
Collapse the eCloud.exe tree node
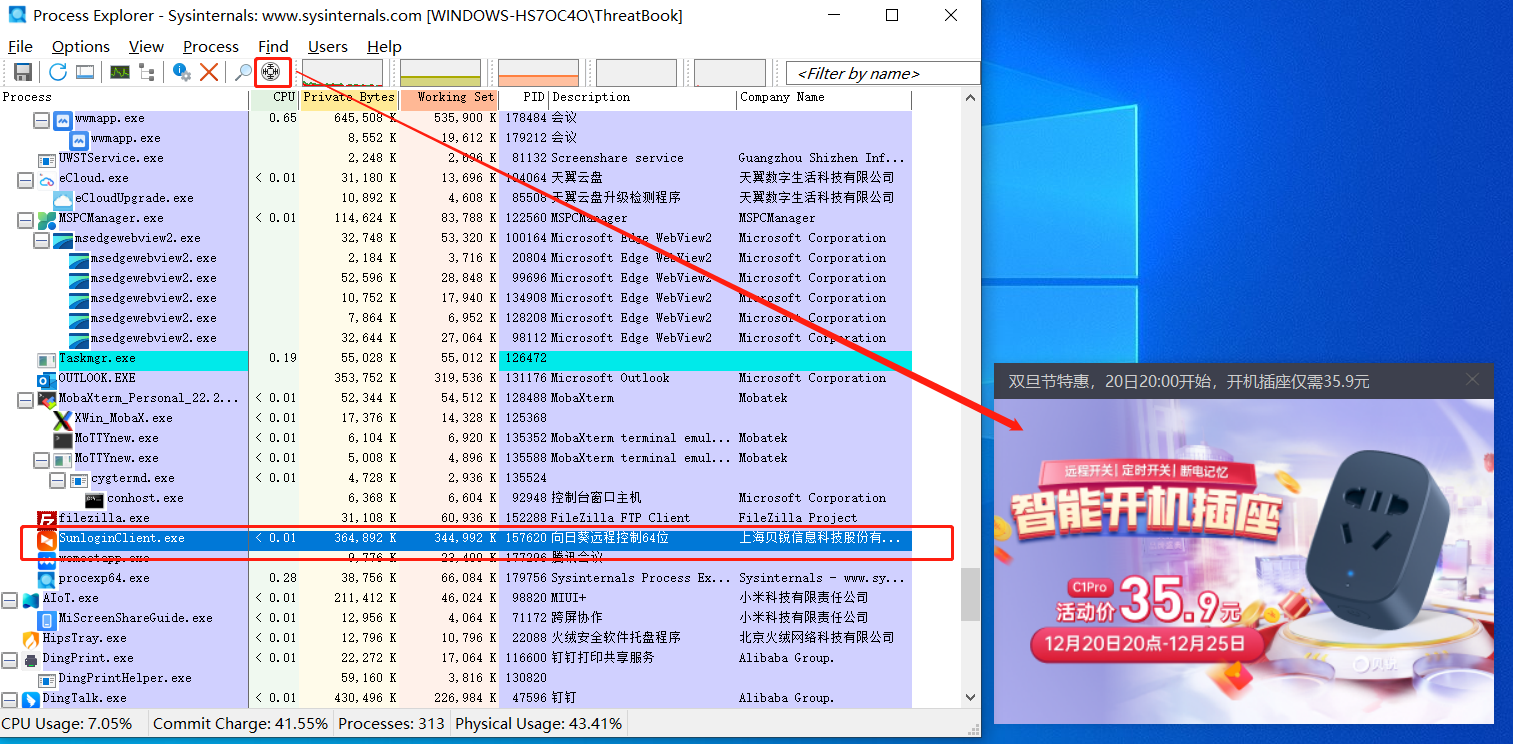tap(25, 179)
